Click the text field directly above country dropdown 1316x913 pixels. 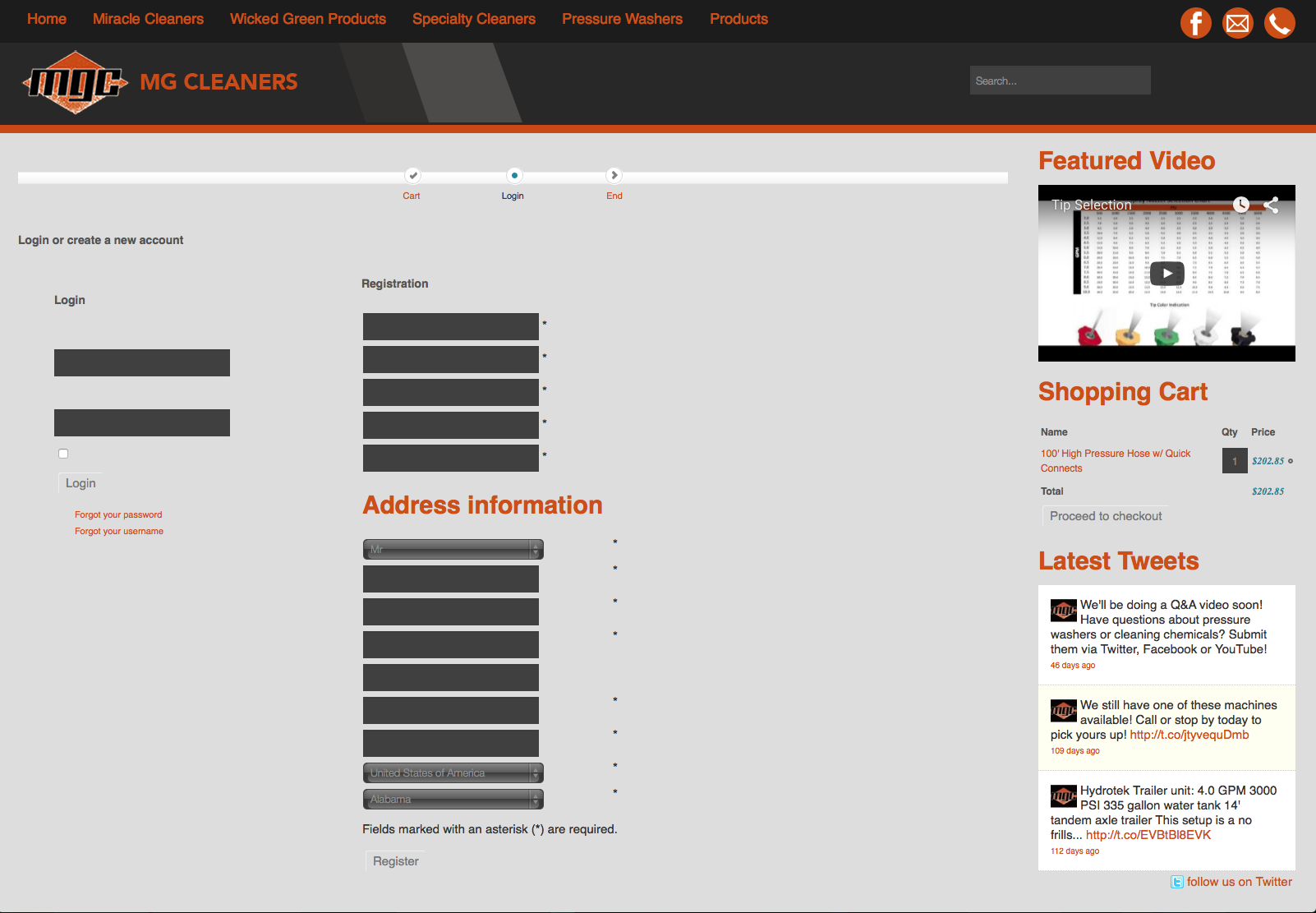(451, 744)
